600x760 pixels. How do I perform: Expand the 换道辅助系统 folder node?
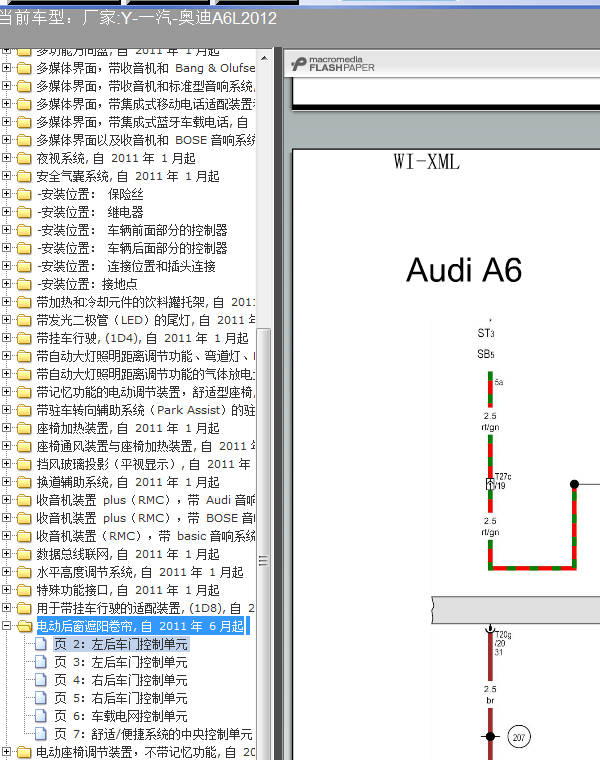(x=6, y=482)
